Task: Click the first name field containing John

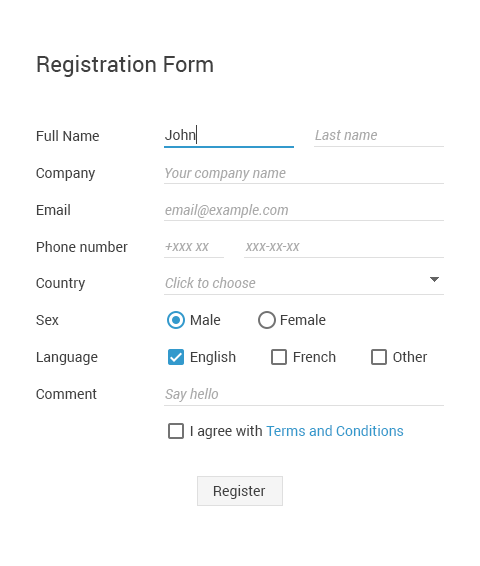Action: click(229, 135)
